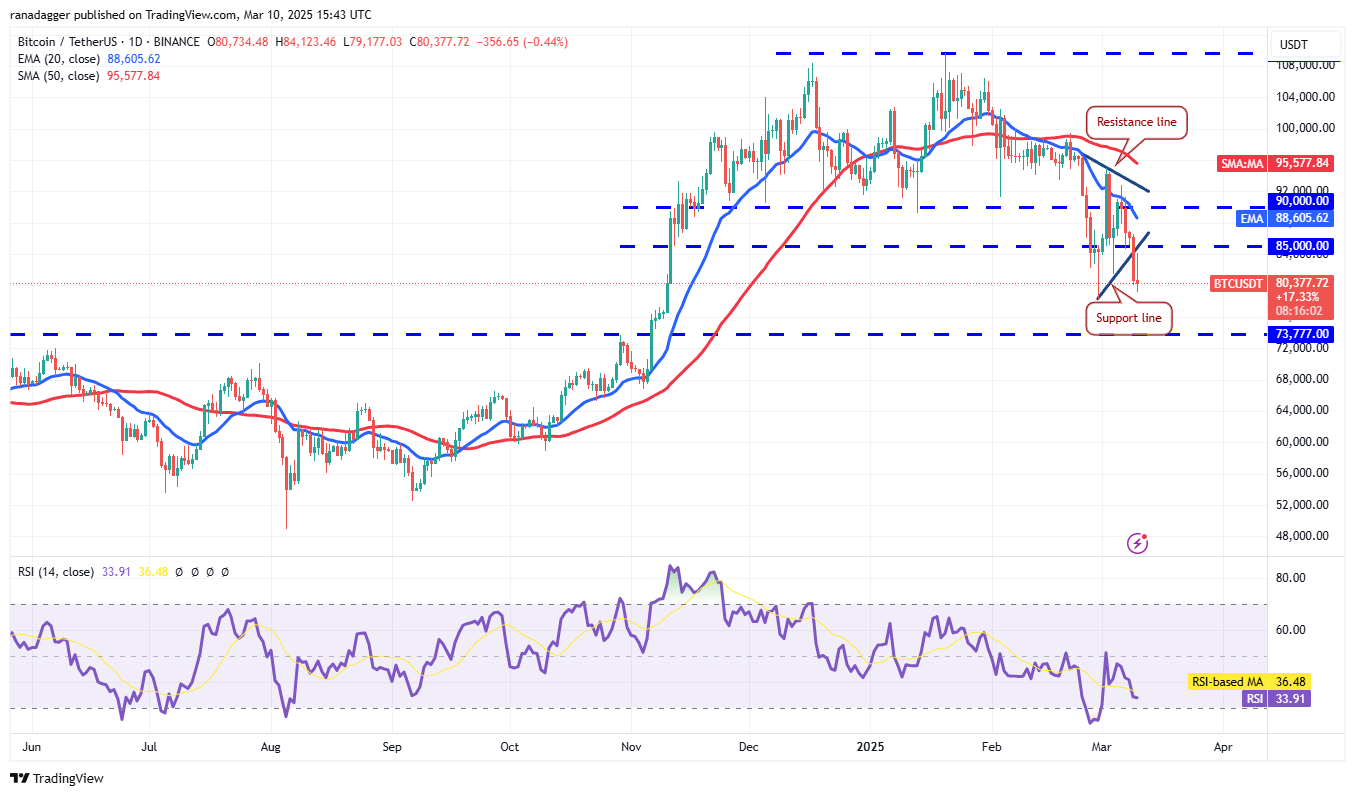Image resolution: width=1355 pixels, height=796 pixels.
Task: Click the 90,000.00 level price label
Action: pos(1300,202)
